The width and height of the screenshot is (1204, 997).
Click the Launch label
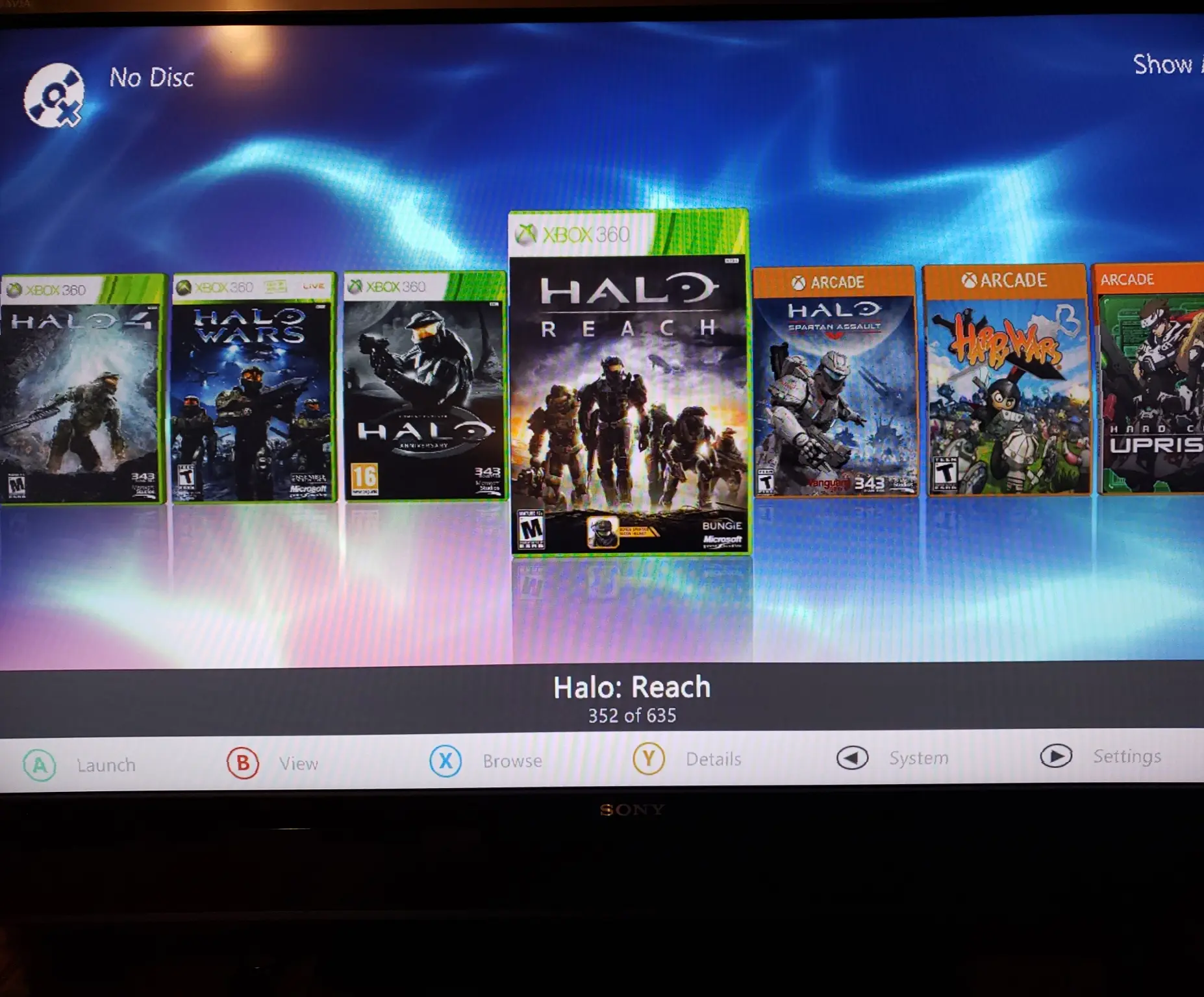106,765
